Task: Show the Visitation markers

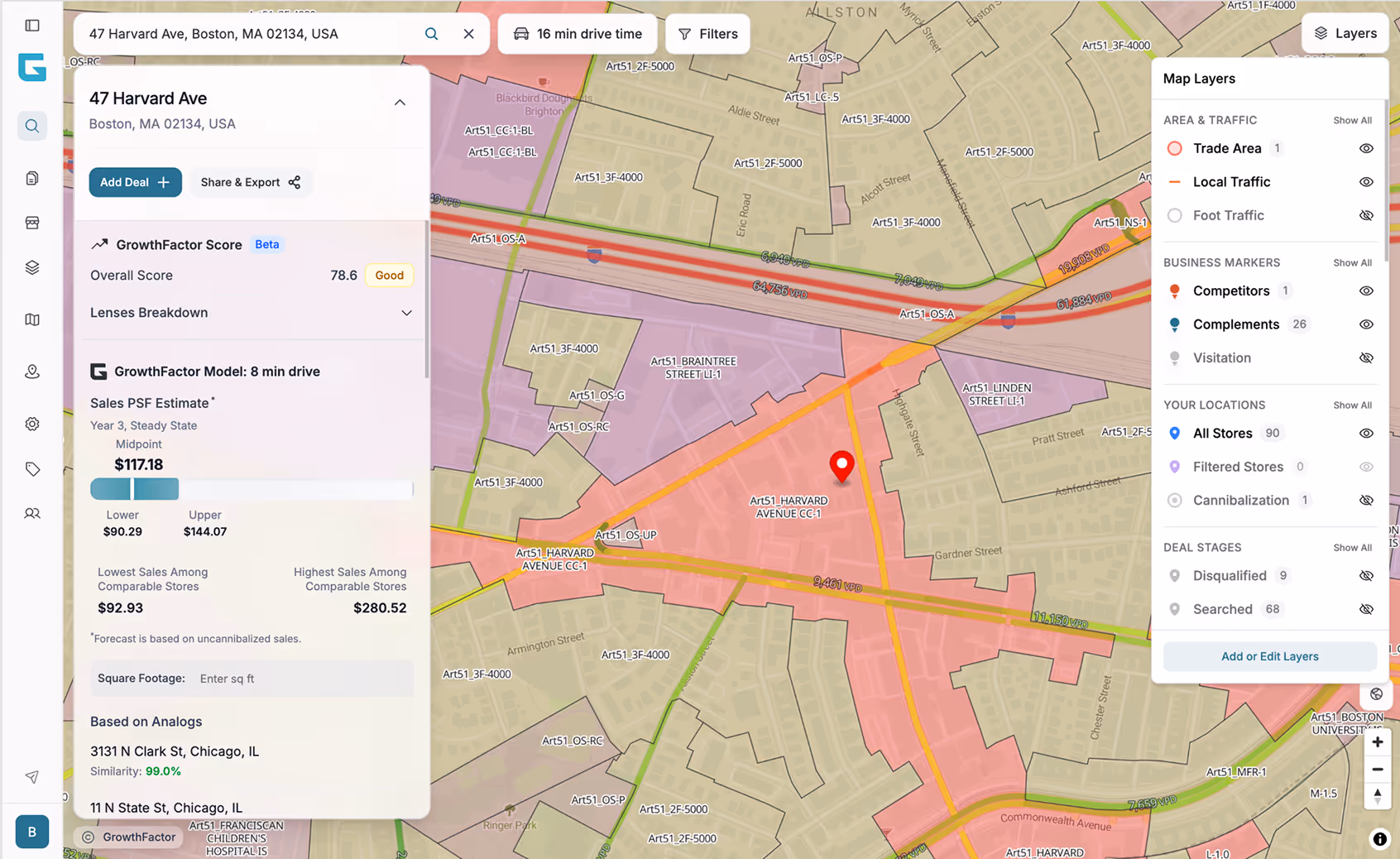Action: pos(1366,358)
